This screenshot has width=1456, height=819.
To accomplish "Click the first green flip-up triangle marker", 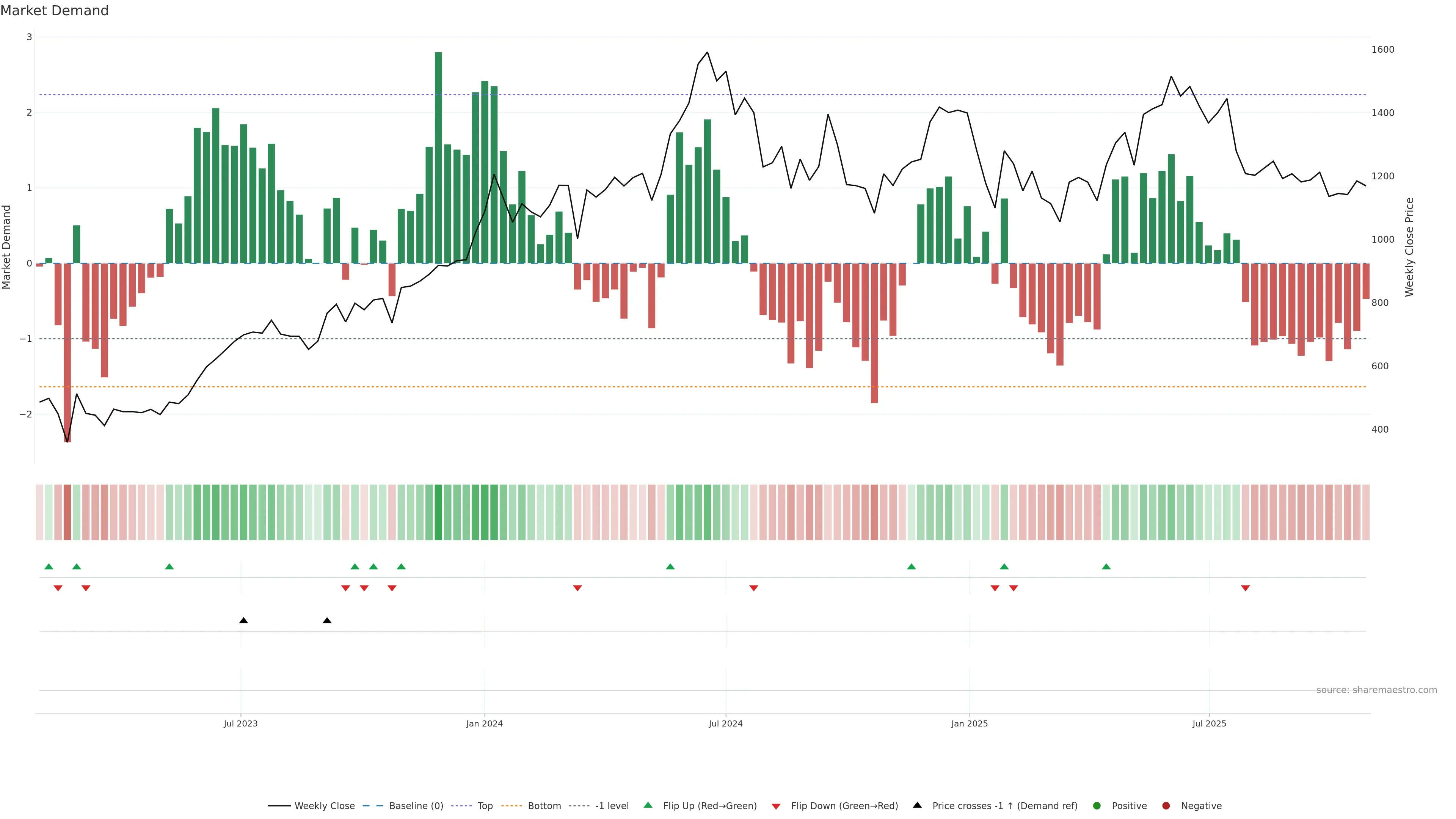I will coord(49,566).
